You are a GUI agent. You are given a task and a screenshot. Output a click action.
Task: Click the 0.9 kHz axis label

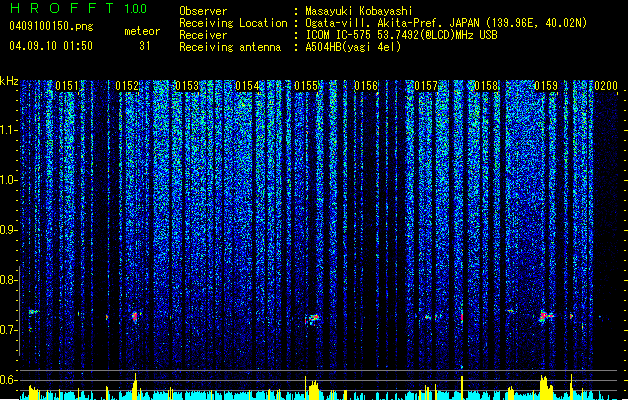click(x=8, y=230)
